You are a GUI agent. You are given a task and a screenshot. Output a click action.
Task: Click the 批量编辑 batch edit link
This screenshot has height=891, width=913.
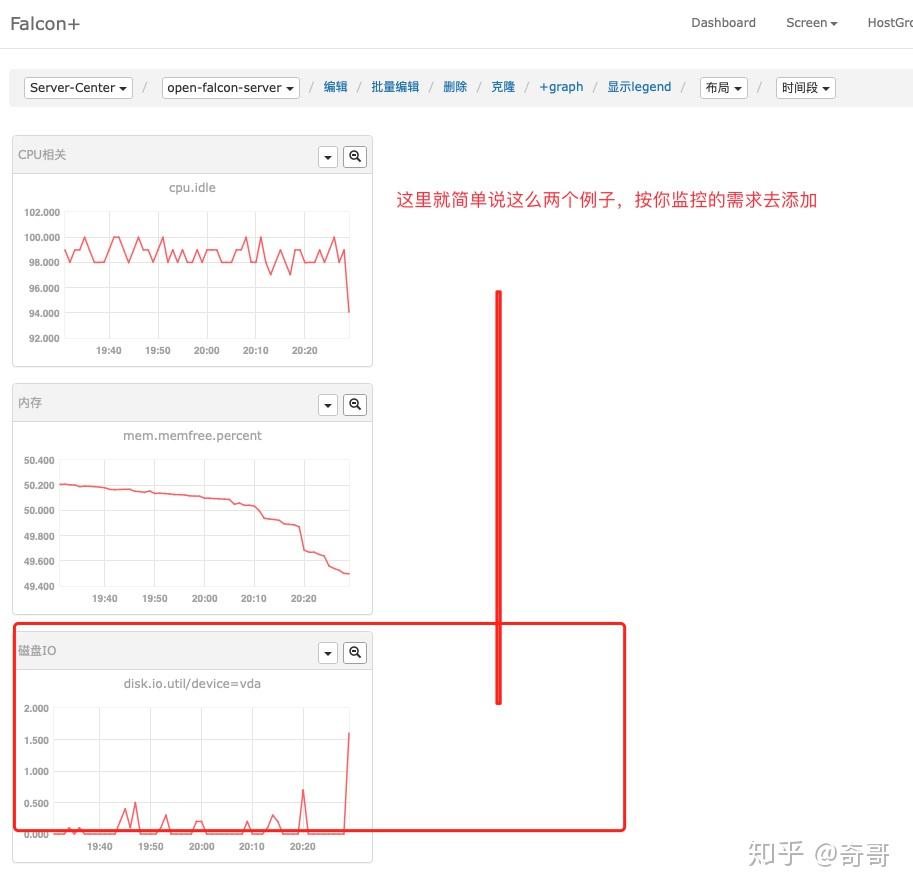(394, 87)
